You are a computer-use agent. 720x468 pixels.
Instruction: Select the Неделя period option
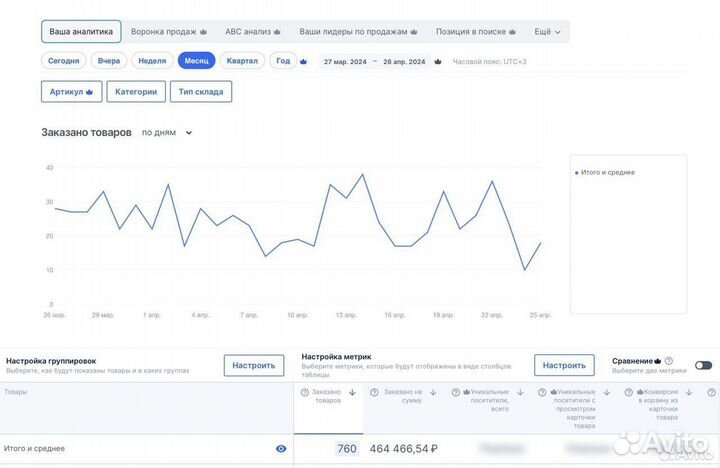pos(152,61)
